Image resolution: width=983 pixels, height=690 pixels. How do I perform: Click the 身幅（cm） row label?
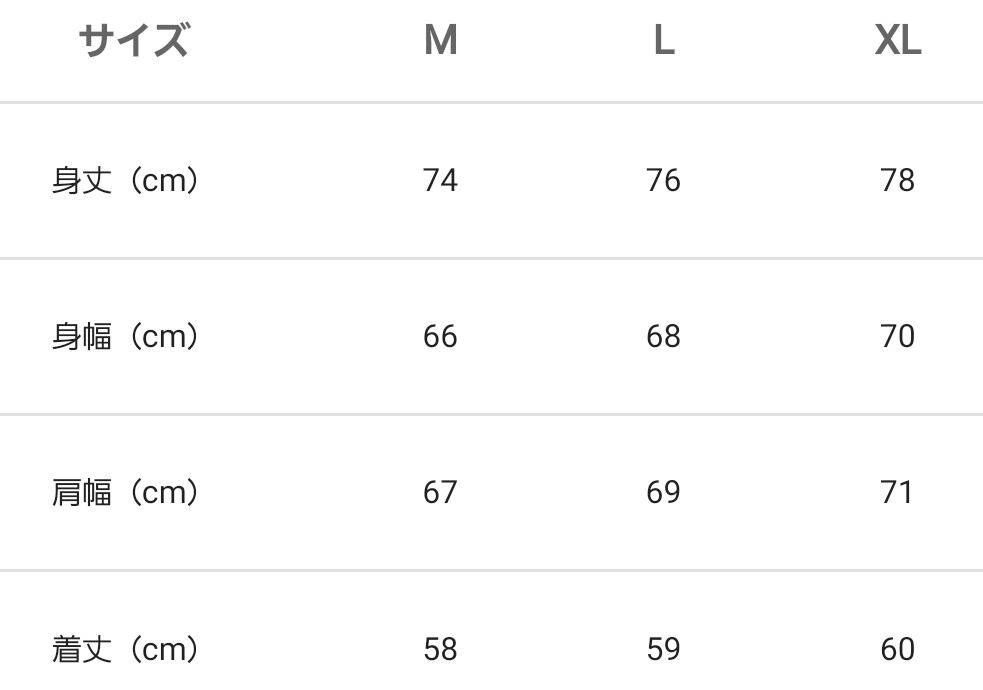pos(126,337)
